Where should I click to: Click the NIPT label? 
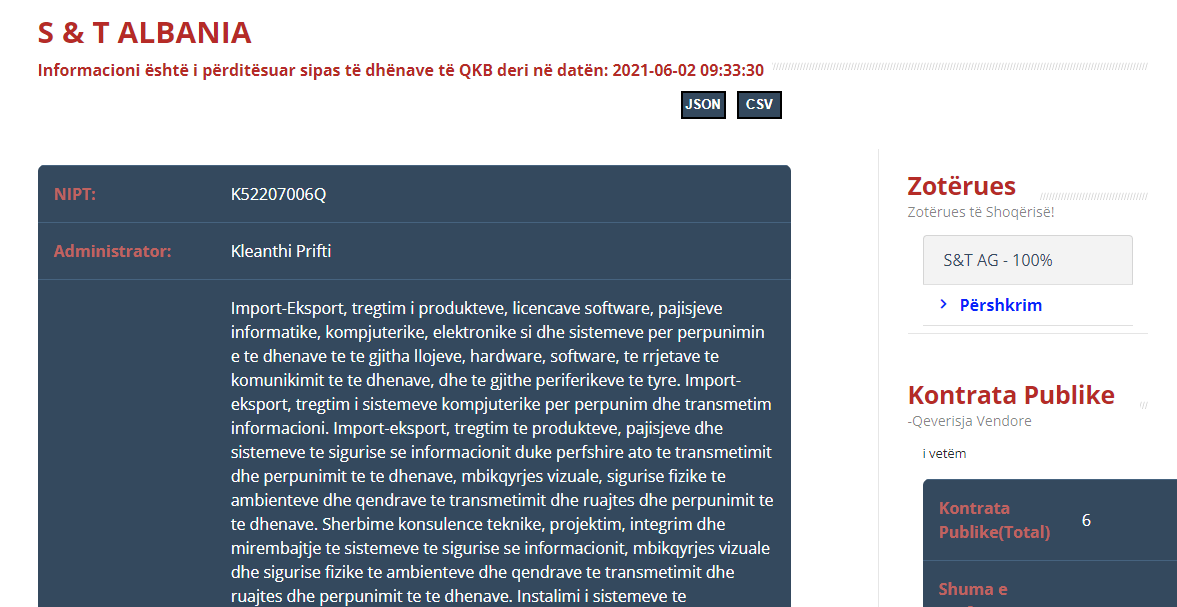[75, 194]
